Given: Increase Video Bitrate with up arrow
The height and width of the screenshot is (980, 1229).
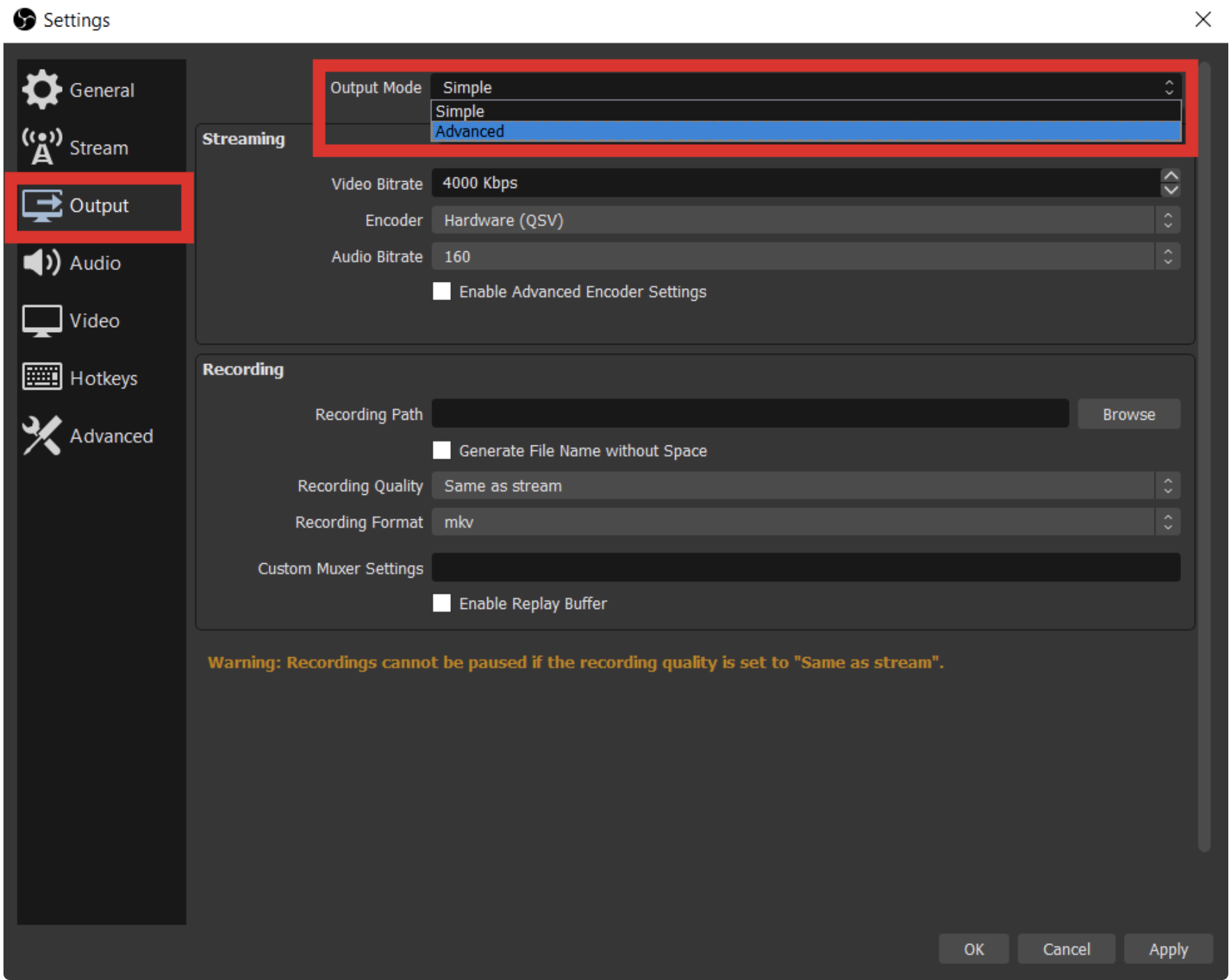Looking at the screenshot, I should [x=1171, y=175].
